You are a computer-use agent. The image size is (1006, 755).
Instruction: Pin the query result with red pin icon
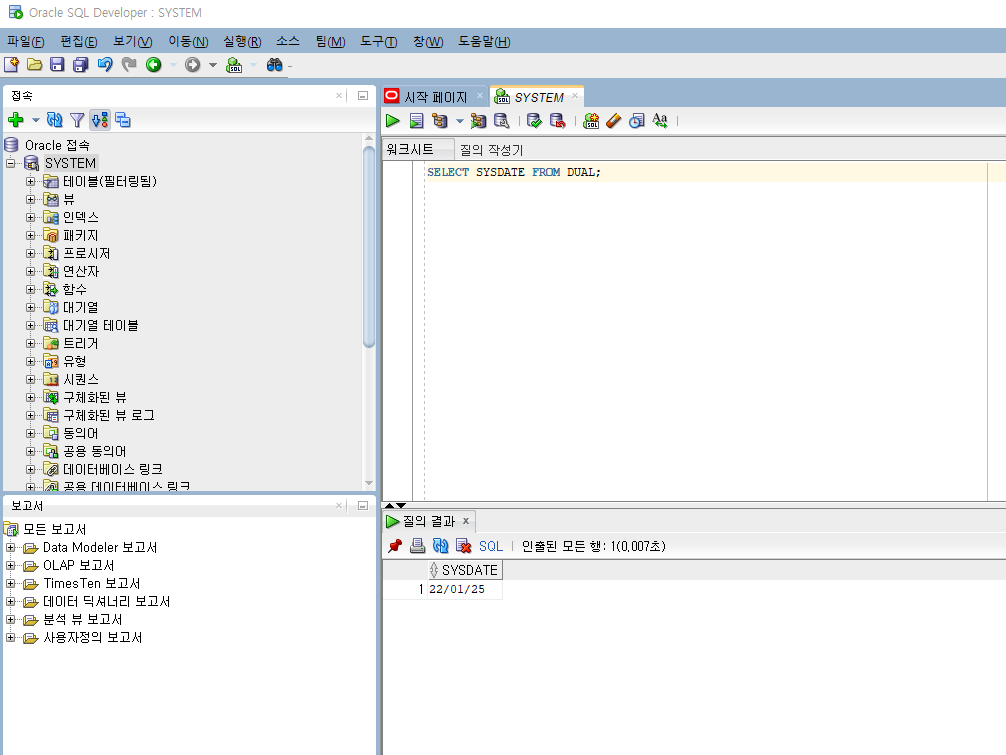click(x=395, y=546)
